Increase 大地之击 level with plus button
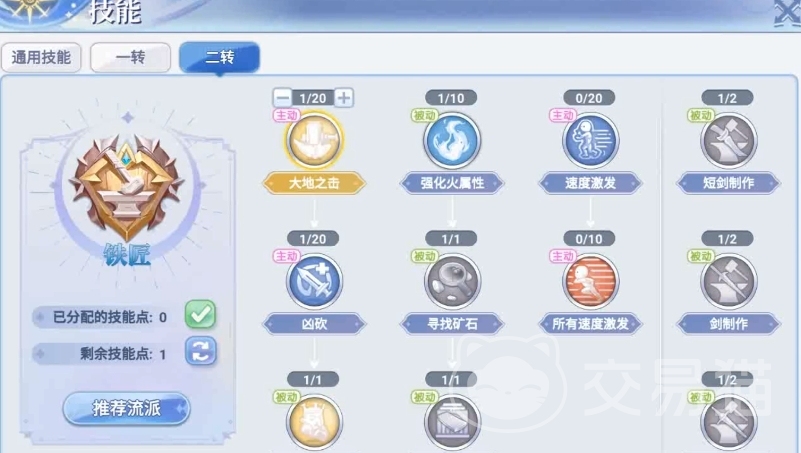Screen dimensions: 801x453 (x=344, y=98)
